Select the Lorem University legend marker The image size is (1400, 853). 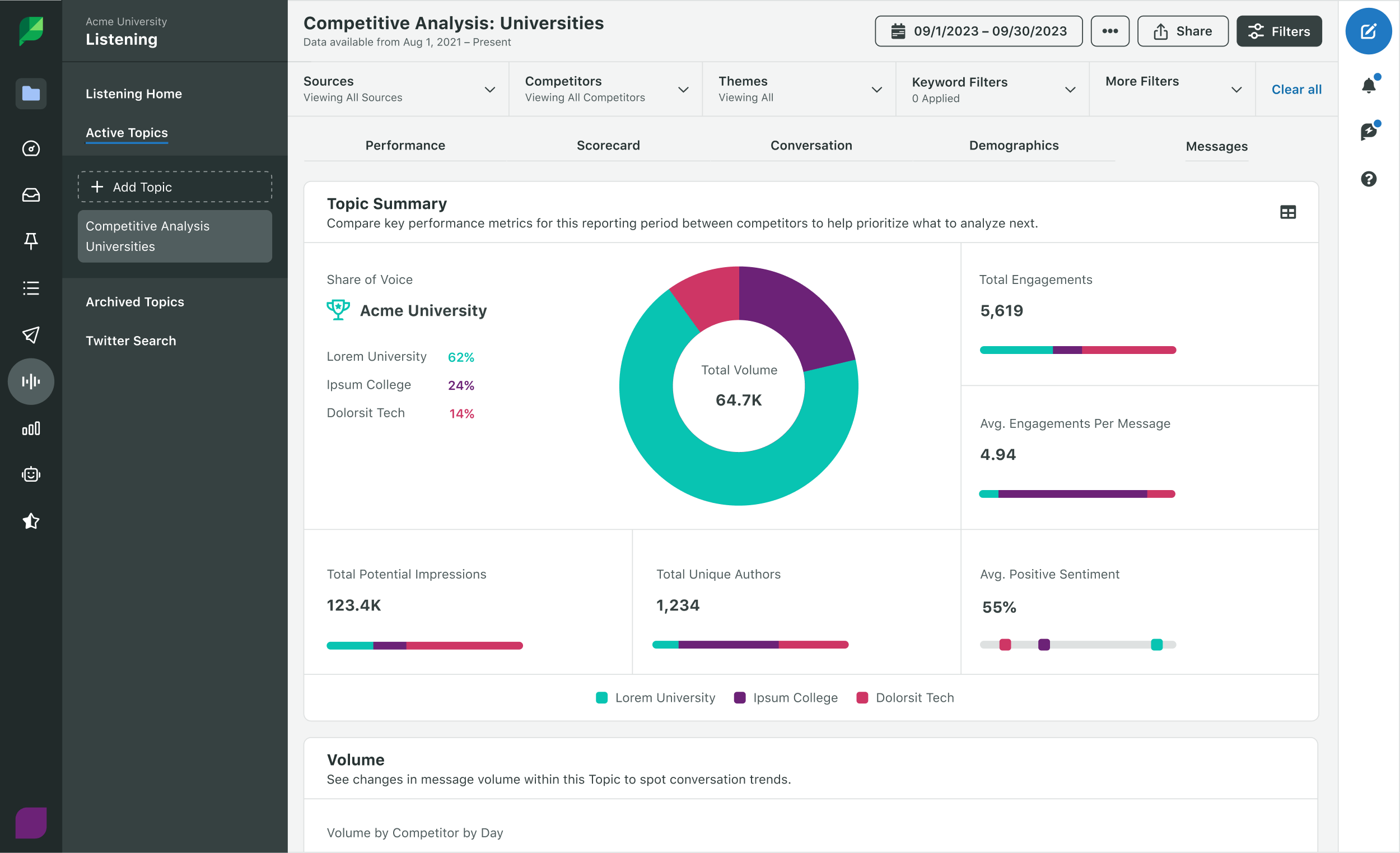click(601, 697)
